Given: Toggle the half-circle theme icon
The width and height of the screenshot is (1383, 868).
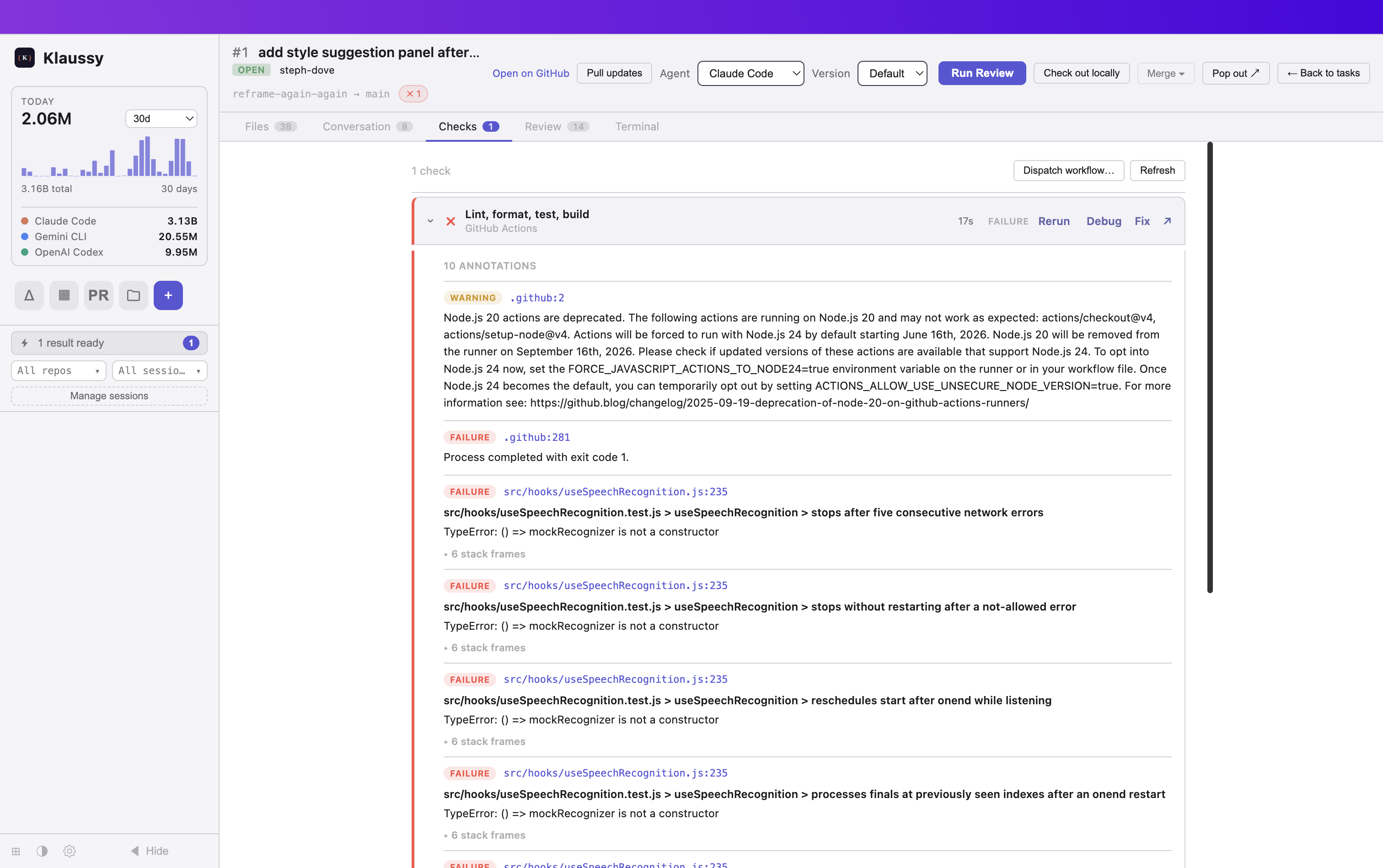Looking at the screenshot, I should [42, 851].
